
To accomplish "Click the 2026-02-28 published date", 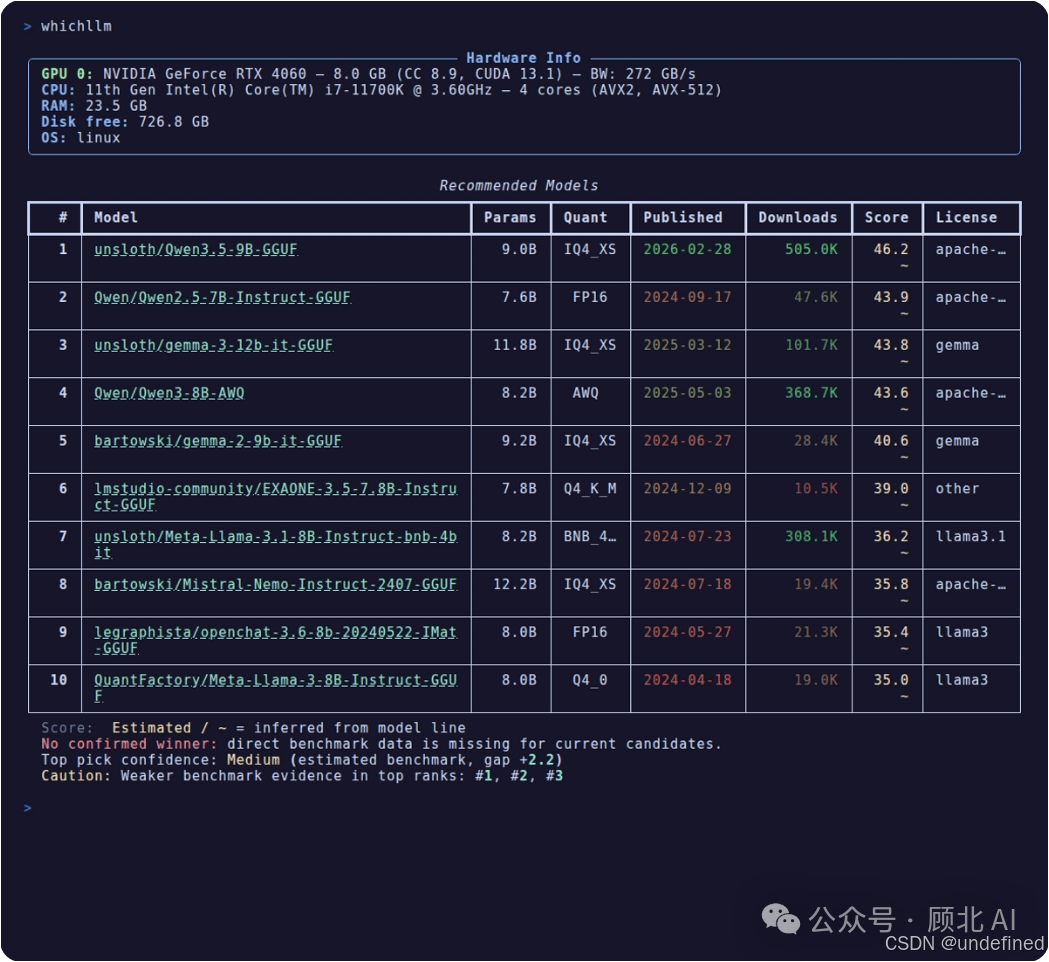I will (x=688, y=250).
